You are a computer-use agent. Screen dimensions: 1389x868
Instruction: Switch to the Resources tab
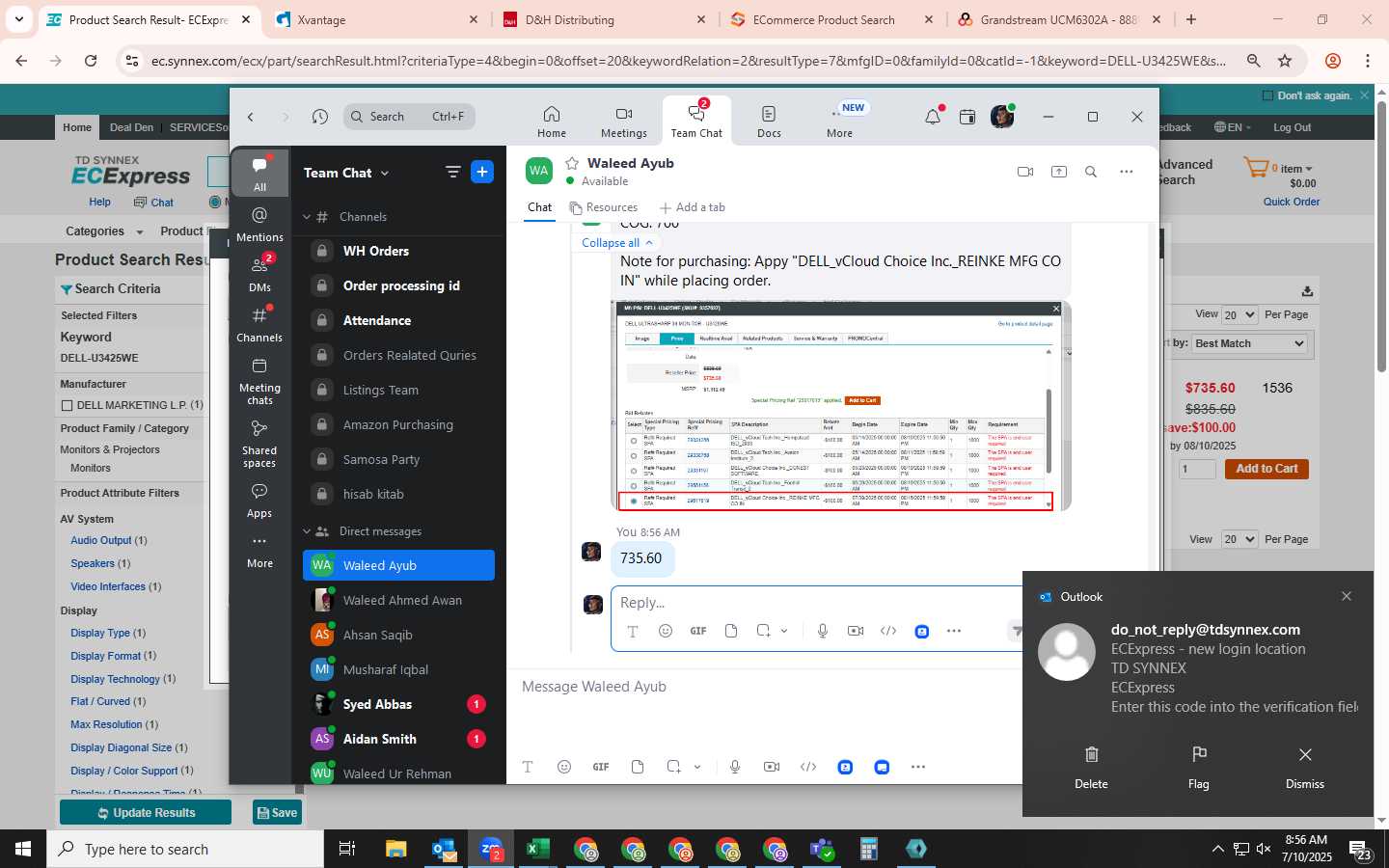(x=604, y=207)
